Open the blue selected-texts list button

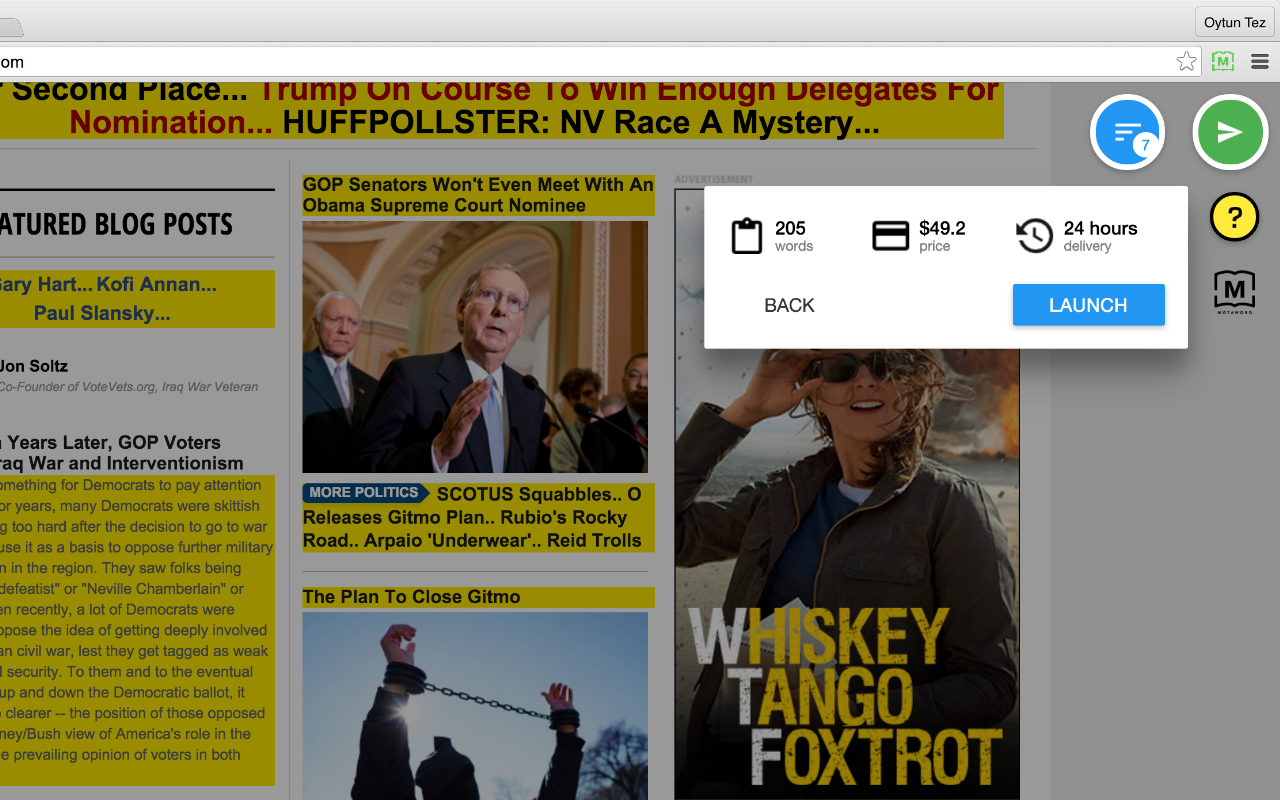[1127, 132]
